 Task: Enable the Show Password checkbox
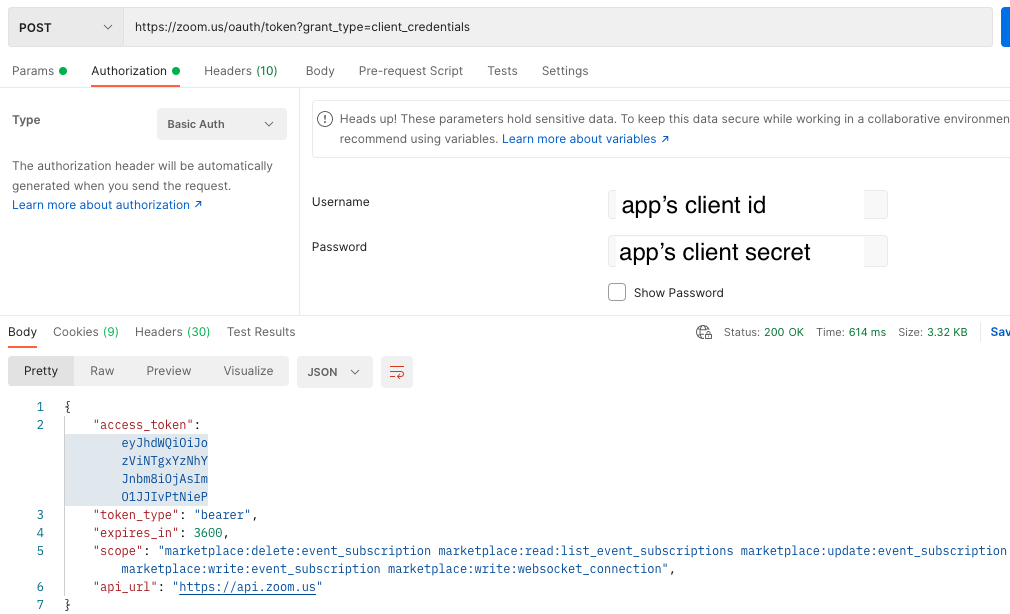[x=617, y=292]
